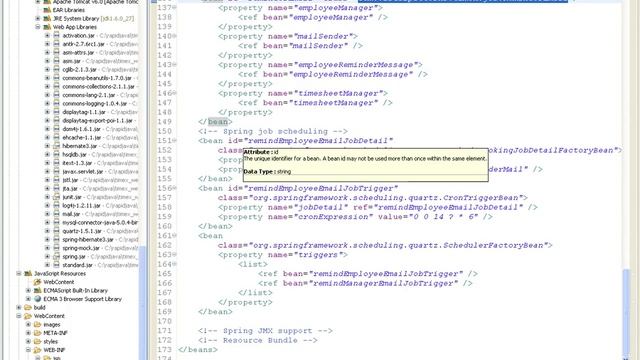Click the ECMA 3 Browser Support globe icon

(38, 299)
